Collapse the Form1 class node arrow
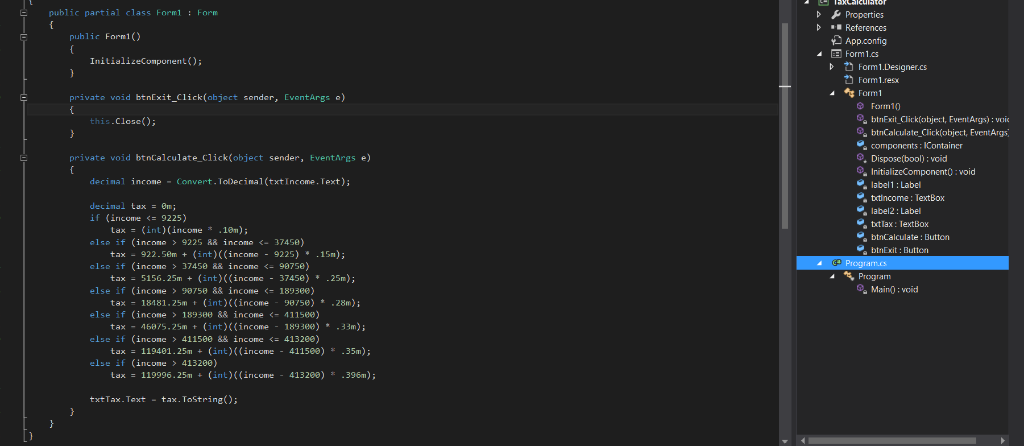The width and height of the screenshot is (1024, 446). pyautogui.click(x=832, y=93)
